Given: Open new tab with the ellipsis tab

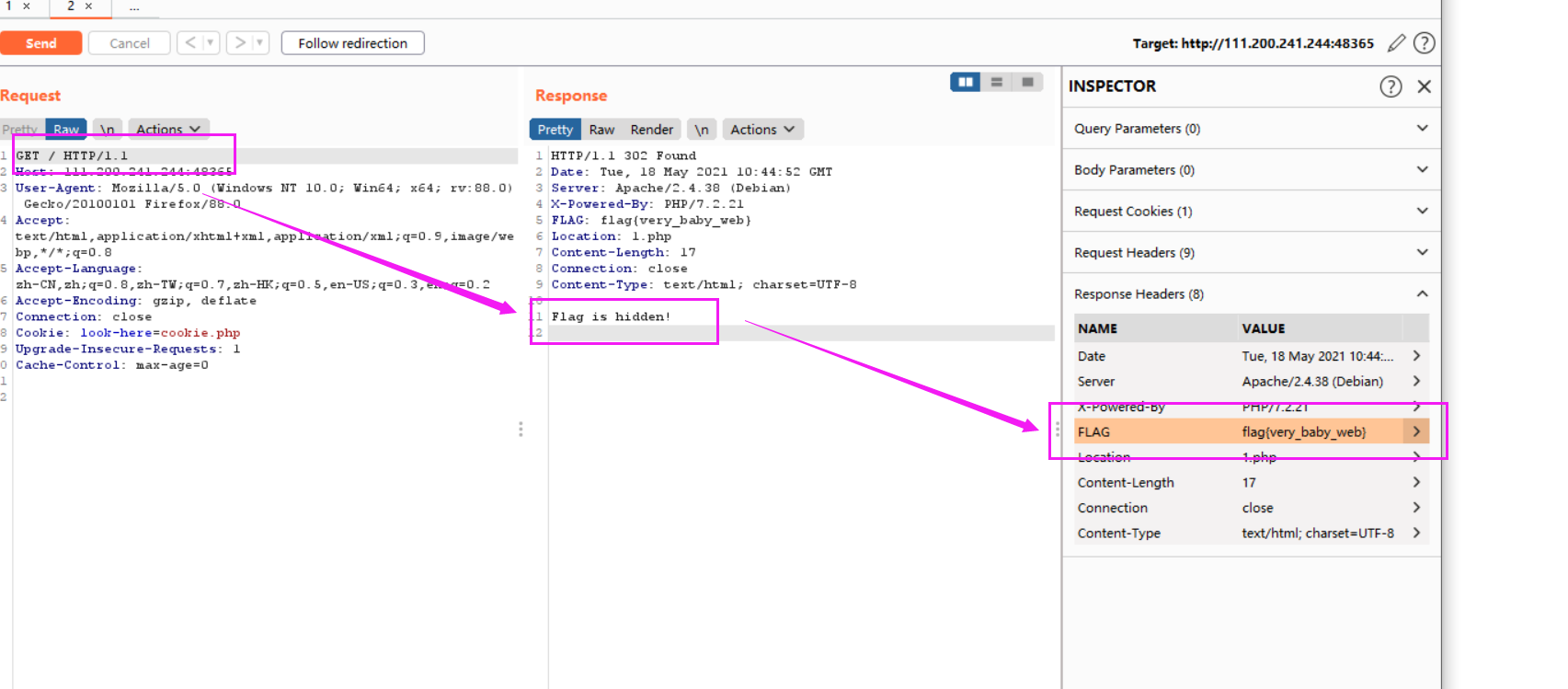Looking at the screenshot, I should coord(134,7).
